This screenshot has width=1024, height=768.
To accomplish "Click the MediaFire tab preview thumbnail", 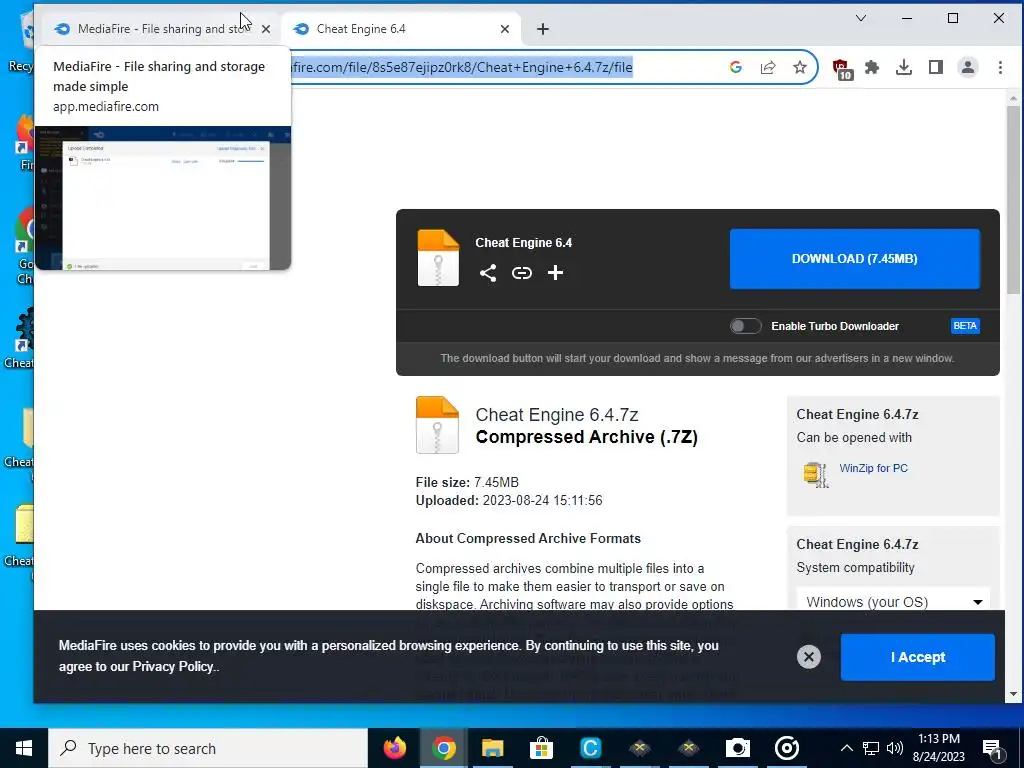I will click(163, 198).
